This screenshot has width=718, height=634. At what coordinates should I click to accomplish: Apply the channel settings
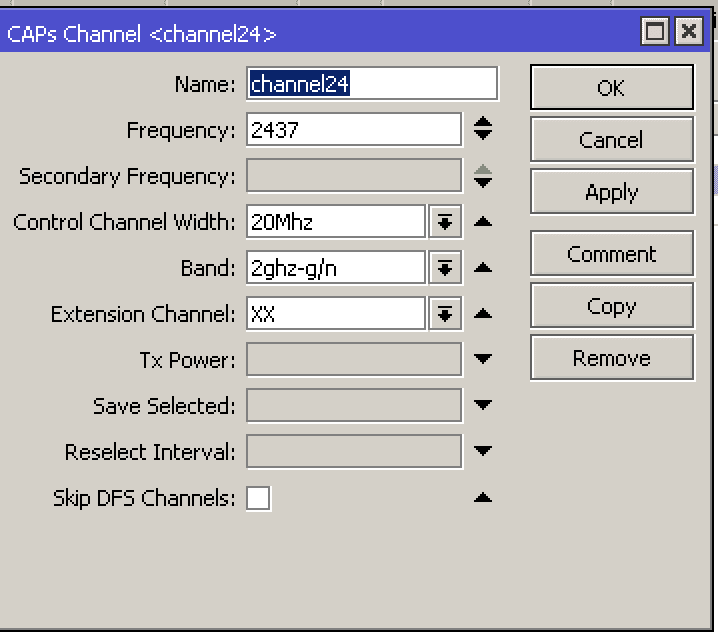[x=611, y=192]
